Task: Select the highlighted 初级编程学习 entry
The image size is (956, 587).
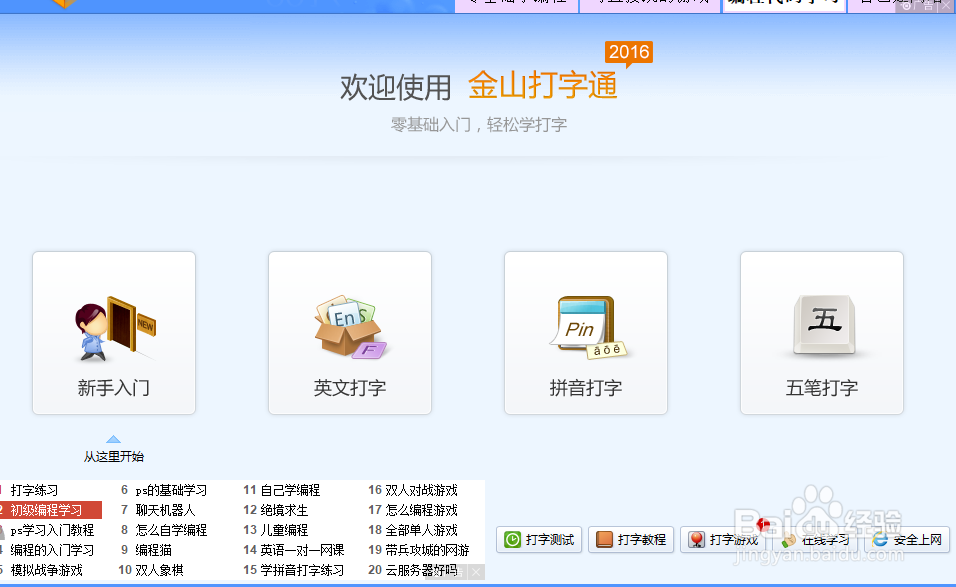Action: (x=51, y=510)
